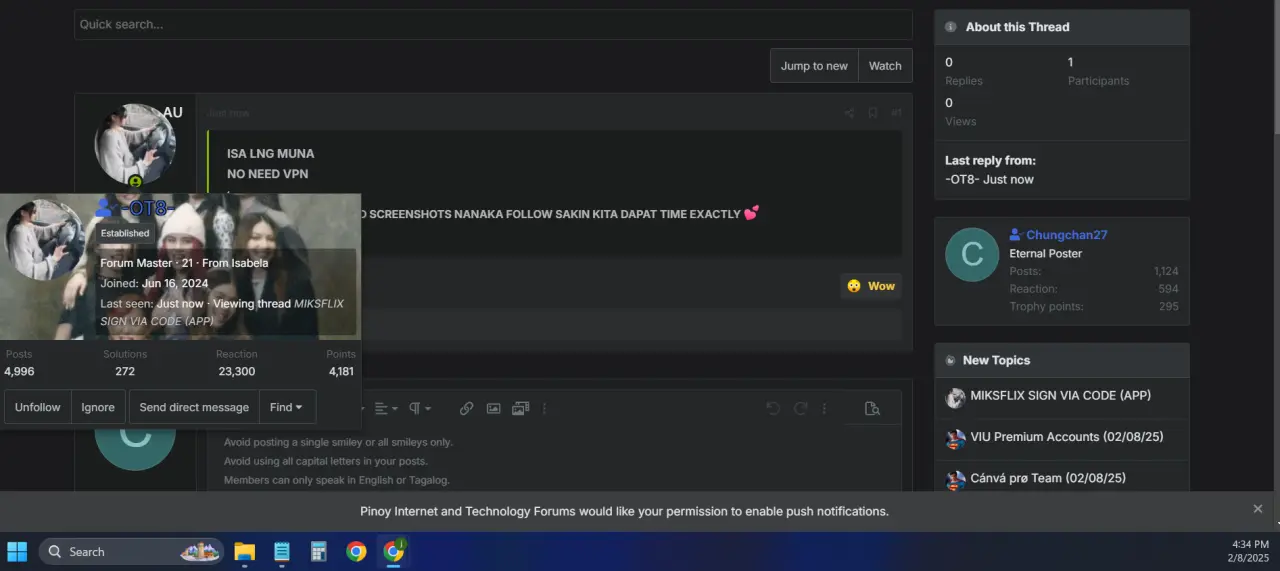Open Notepad from the taskbar
This screenshot has width=1280, height=571.
pos(282,551)
